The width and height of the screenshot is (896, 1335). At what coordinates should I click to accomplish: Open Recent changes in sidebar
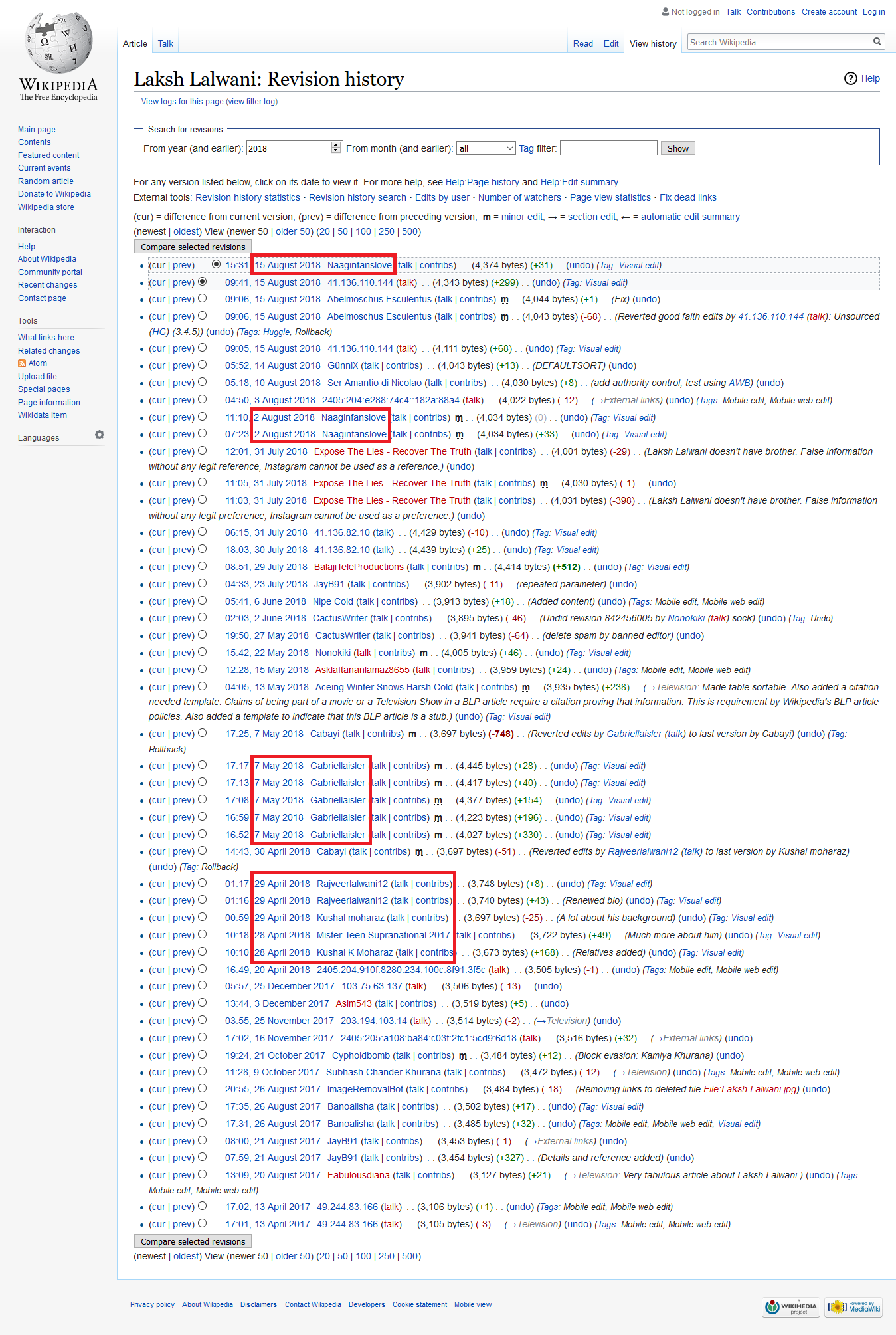[x=47, y=285]
